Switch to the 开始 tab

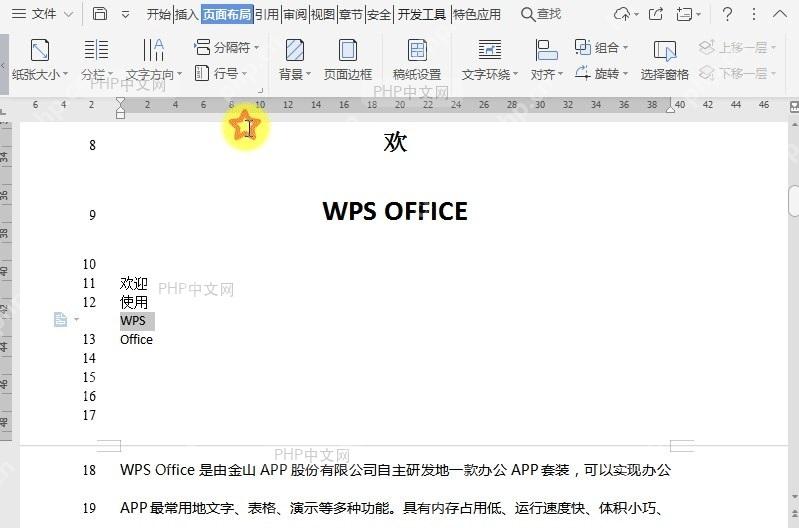158,14
